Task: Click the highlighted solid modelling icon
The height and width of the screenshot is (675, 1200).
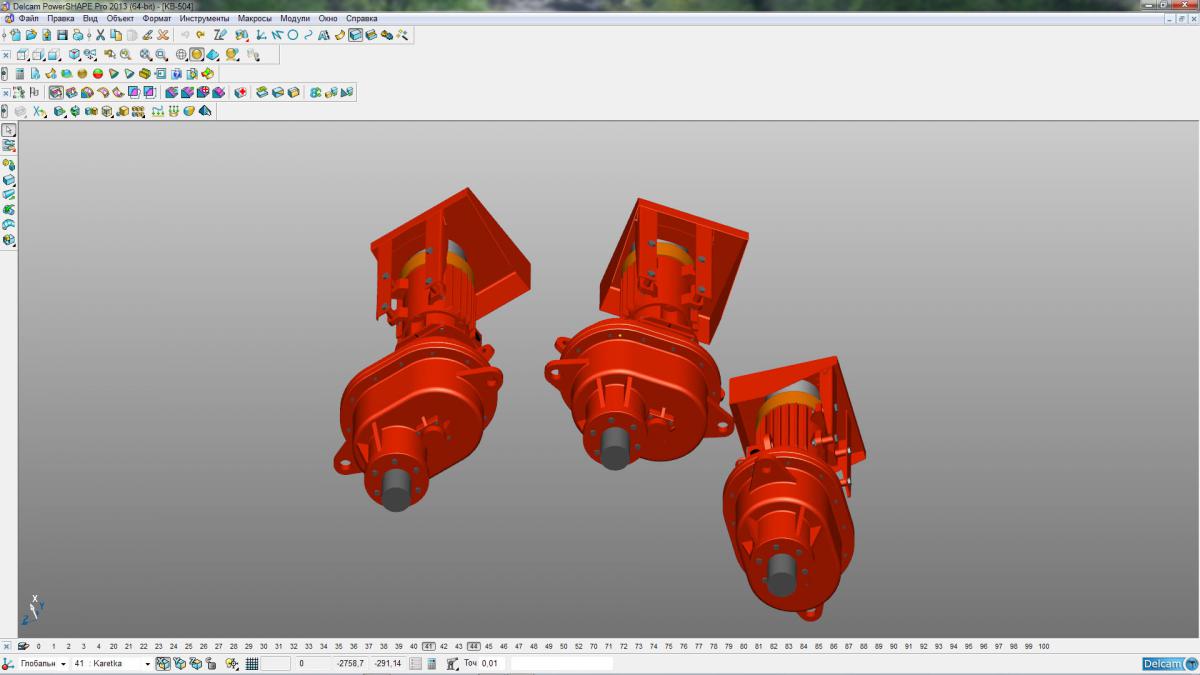Action: 355,35
